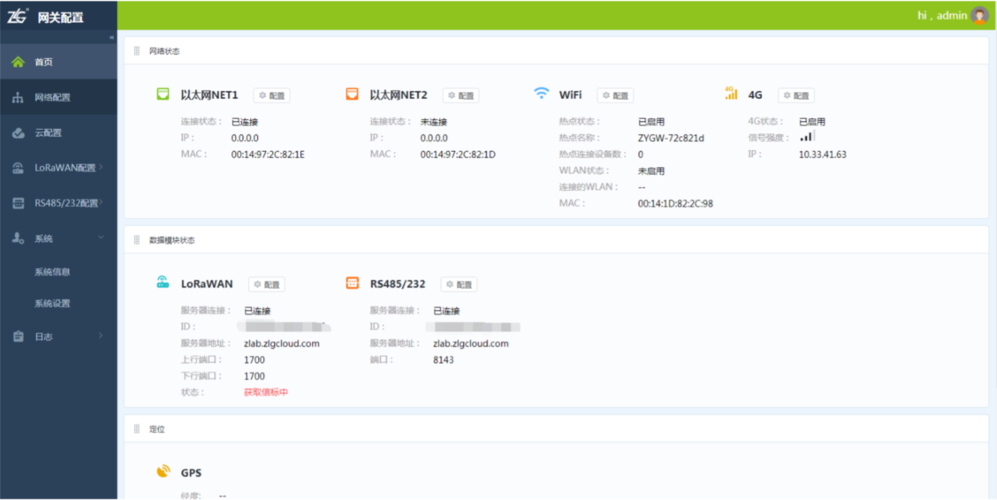Click NET1 MAC 00:14:97:2C:82:1E
Image resolution: width=997 pixels, height=500 pixels.
pos(268,154)
